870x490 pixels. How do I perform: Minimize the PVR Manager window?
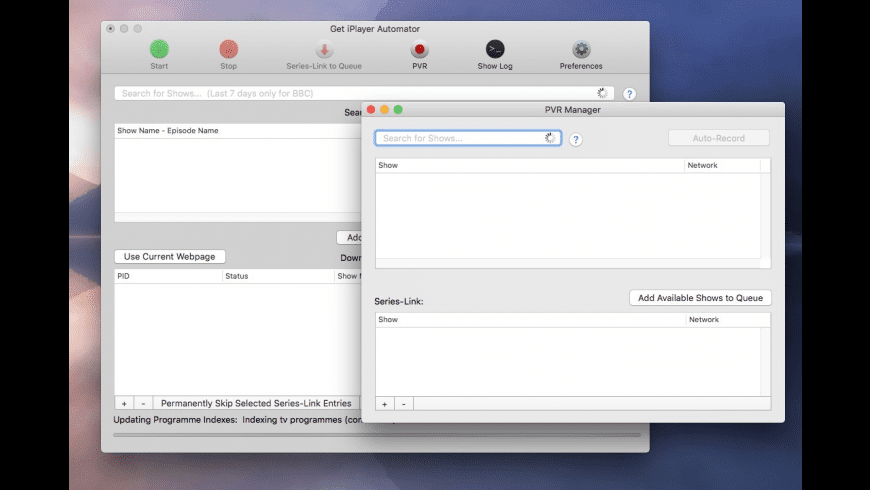pyautogui.click(x=385, y=110)
